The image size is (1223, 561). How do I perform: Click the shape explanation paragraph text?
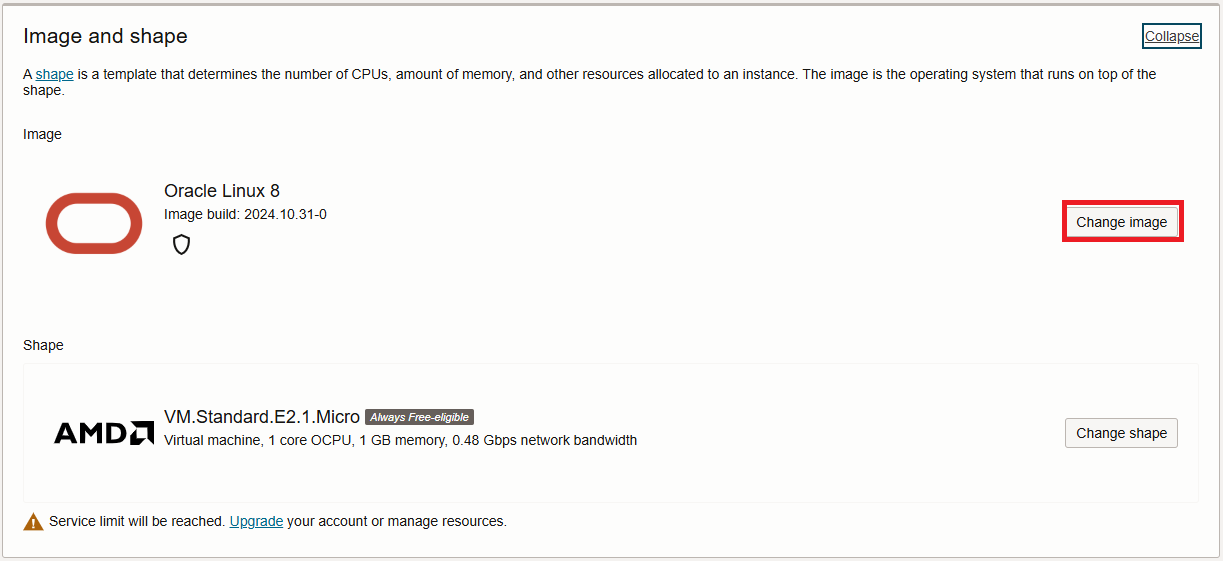[x=589, y=82]
